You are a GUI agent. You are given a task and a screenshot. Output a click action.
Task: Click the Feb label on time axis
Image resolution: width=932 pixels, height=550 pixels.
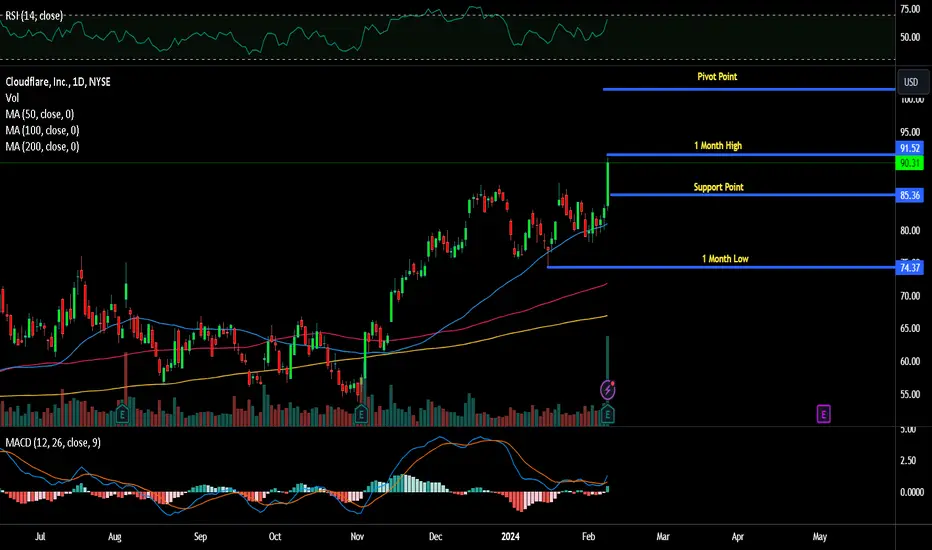coord(588,536)
